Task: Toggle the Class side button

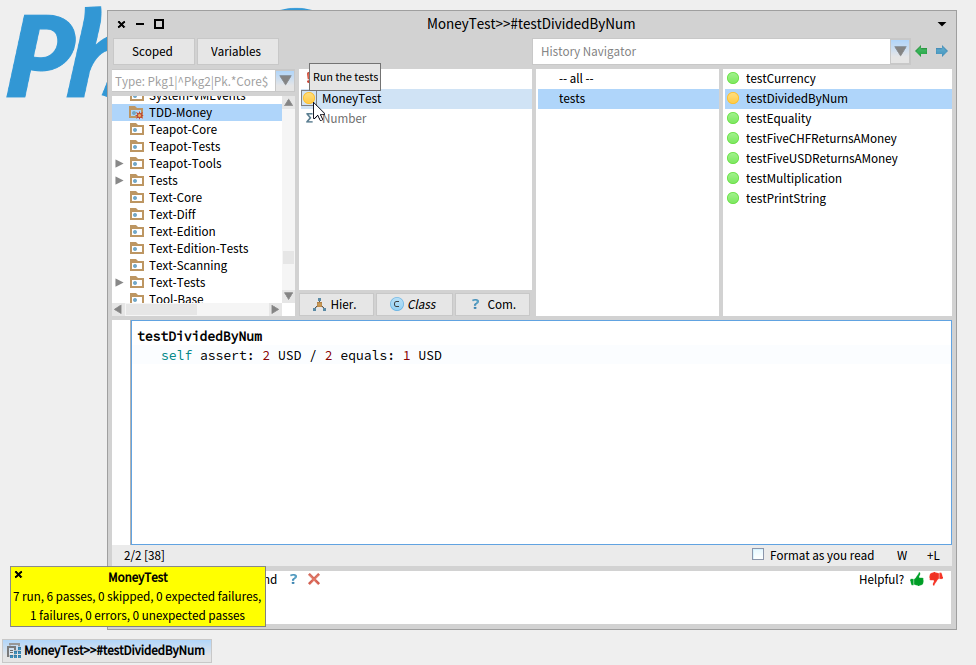Action: coord(414,304)
